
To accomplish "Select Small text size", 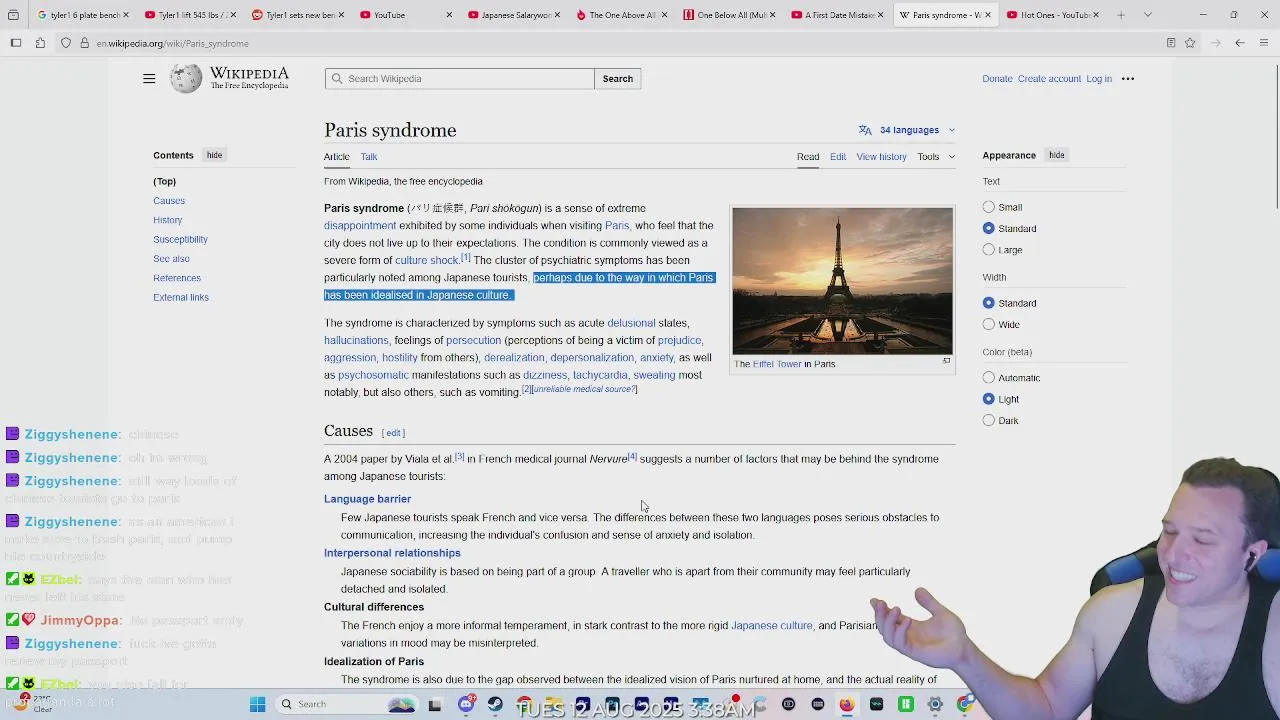I will click(989, 207).
